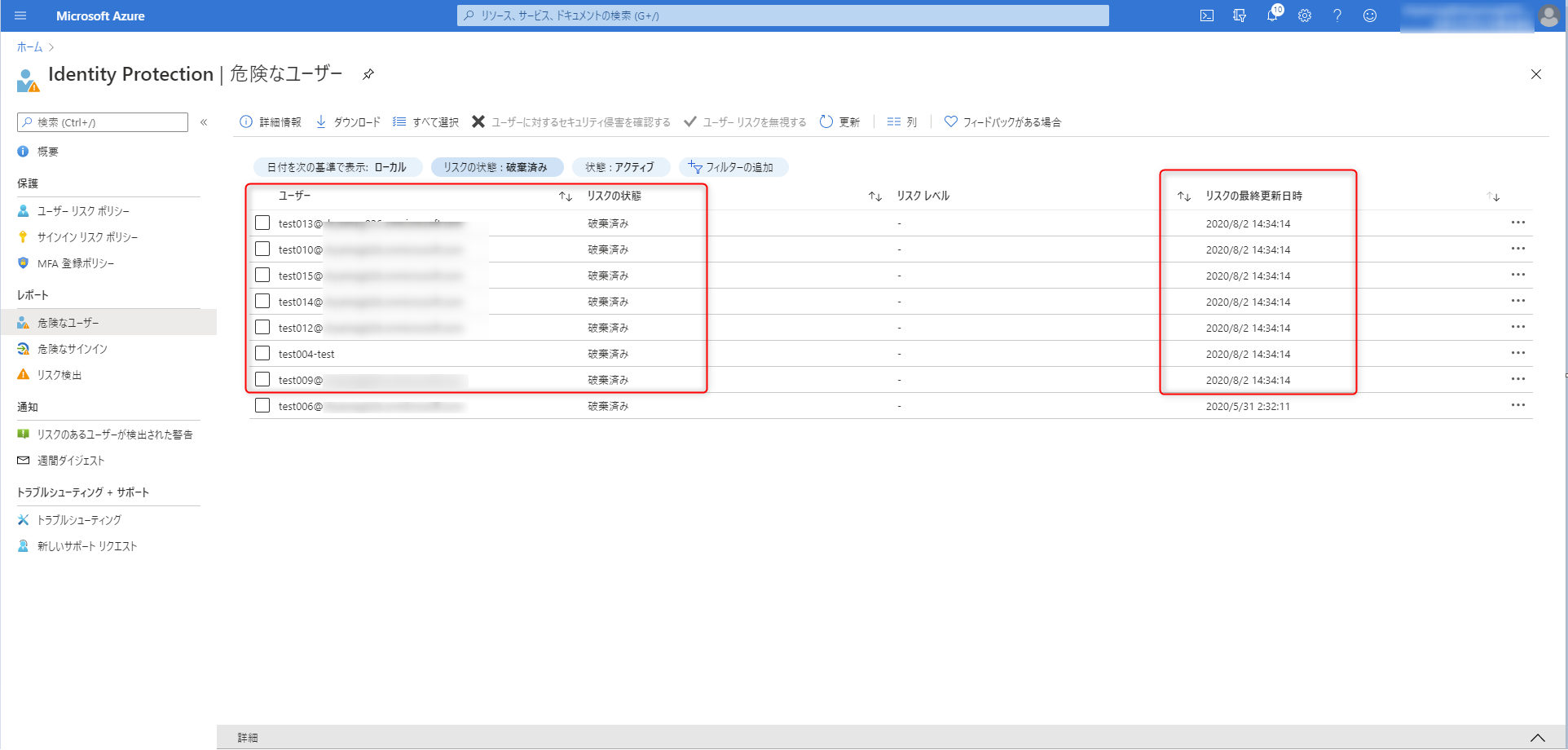
Task: Open the ellipsis menu for test014 row
Action: (1517, 301)
